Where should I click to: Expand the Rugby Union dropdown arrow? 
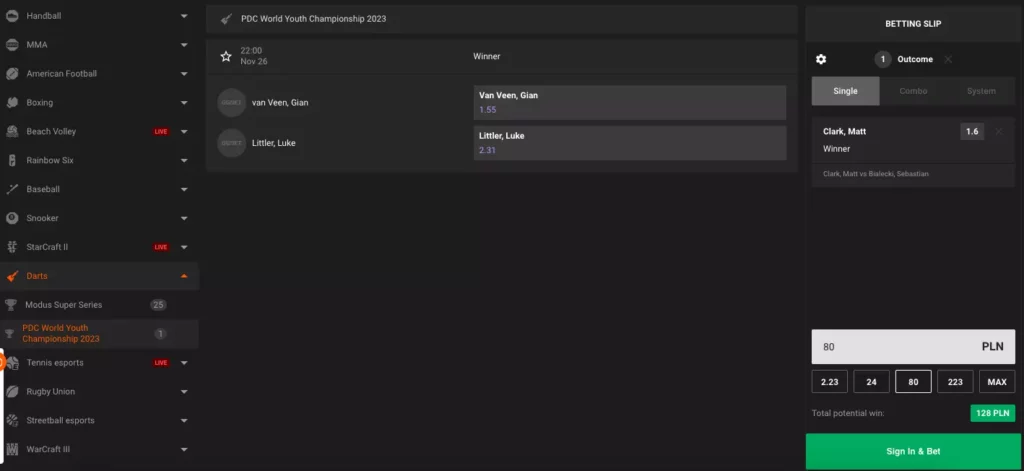tap(184, 391)
